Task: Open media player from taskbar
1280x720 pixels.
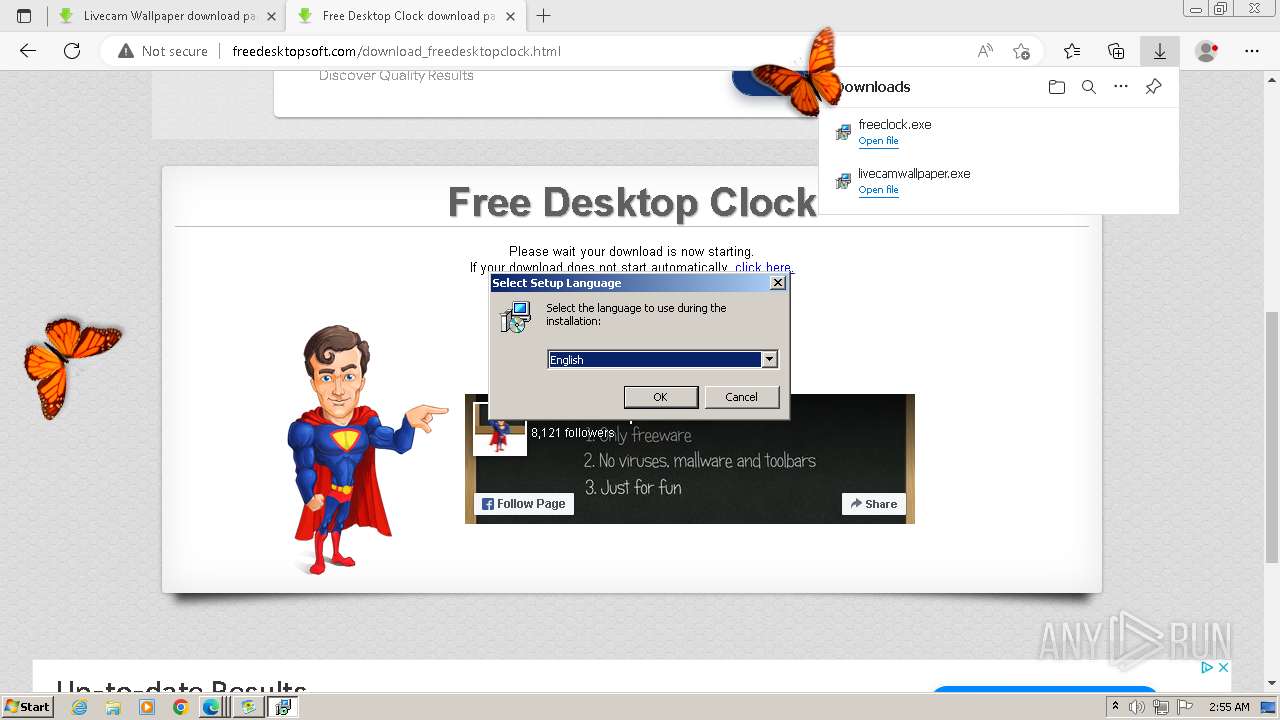Action: tap(147, 707)
